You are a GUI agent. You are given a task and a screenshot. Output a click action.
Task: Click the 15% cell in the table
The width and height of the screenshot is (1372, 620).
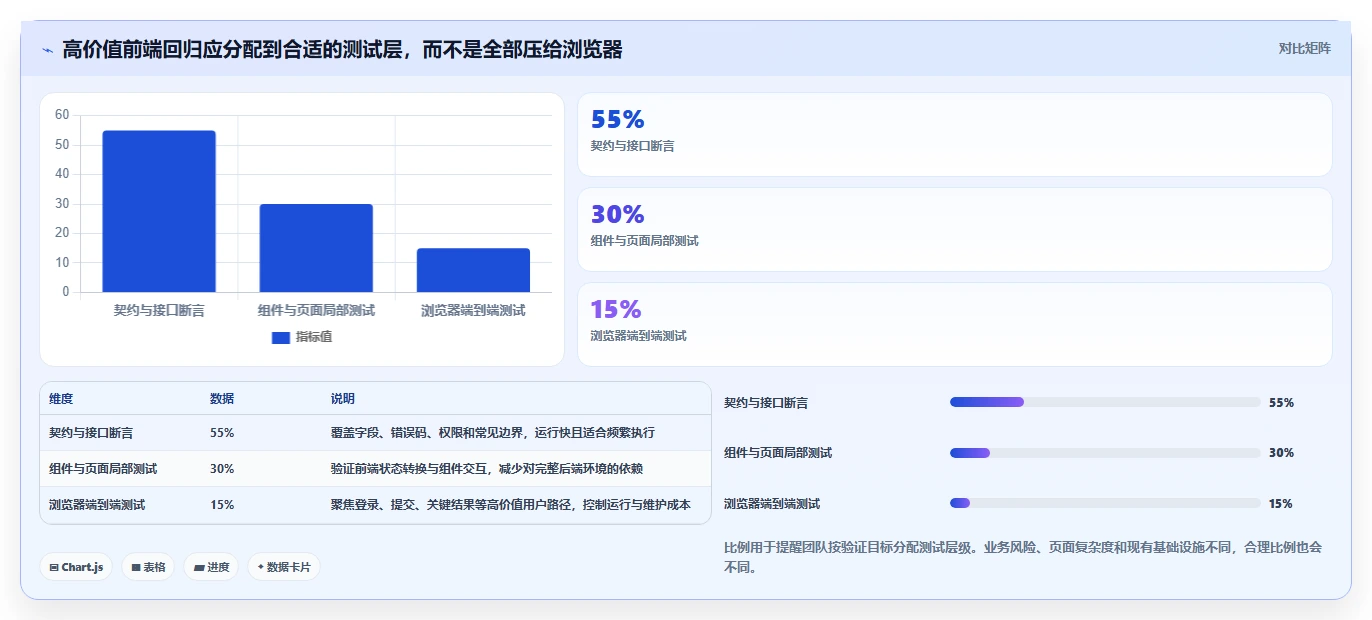pyautogui.click(x=222, y=505)
